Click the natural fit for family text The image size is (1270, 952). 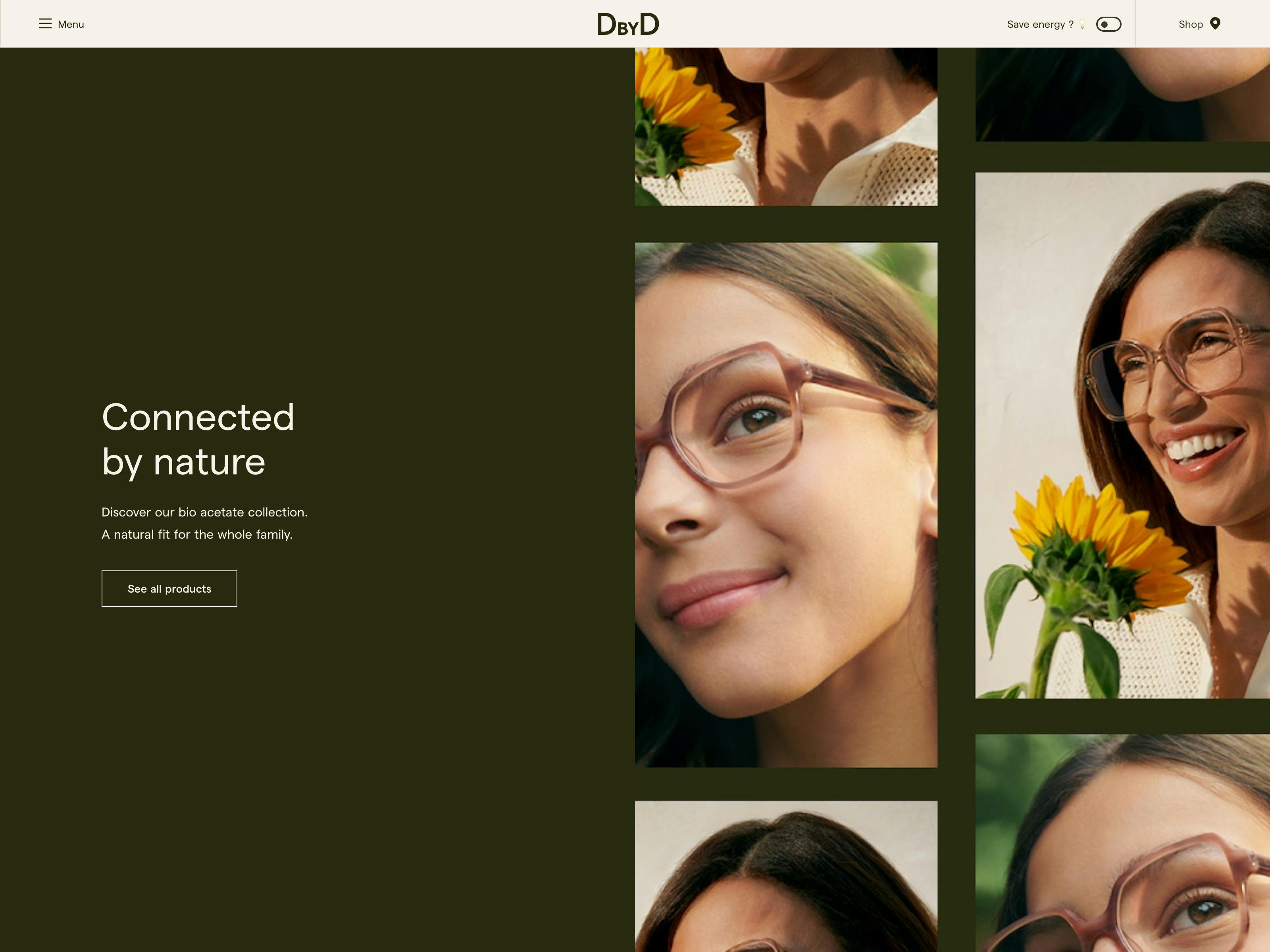(197, 534)
